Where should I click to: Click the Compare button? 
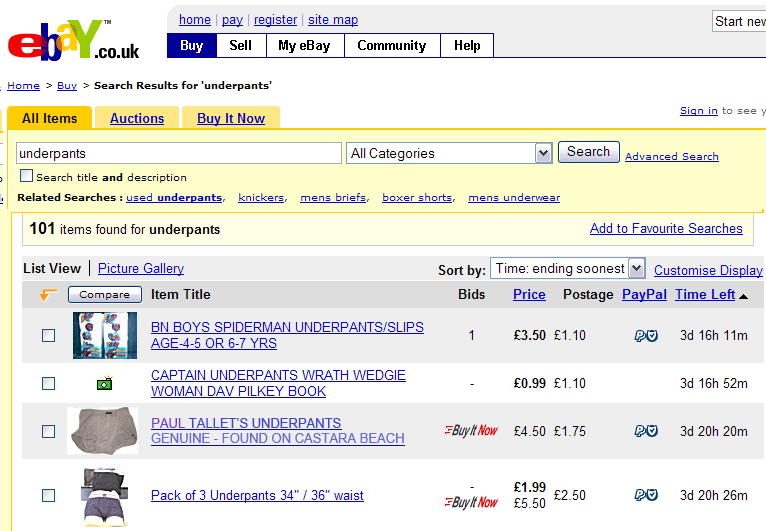coord(105,295)
